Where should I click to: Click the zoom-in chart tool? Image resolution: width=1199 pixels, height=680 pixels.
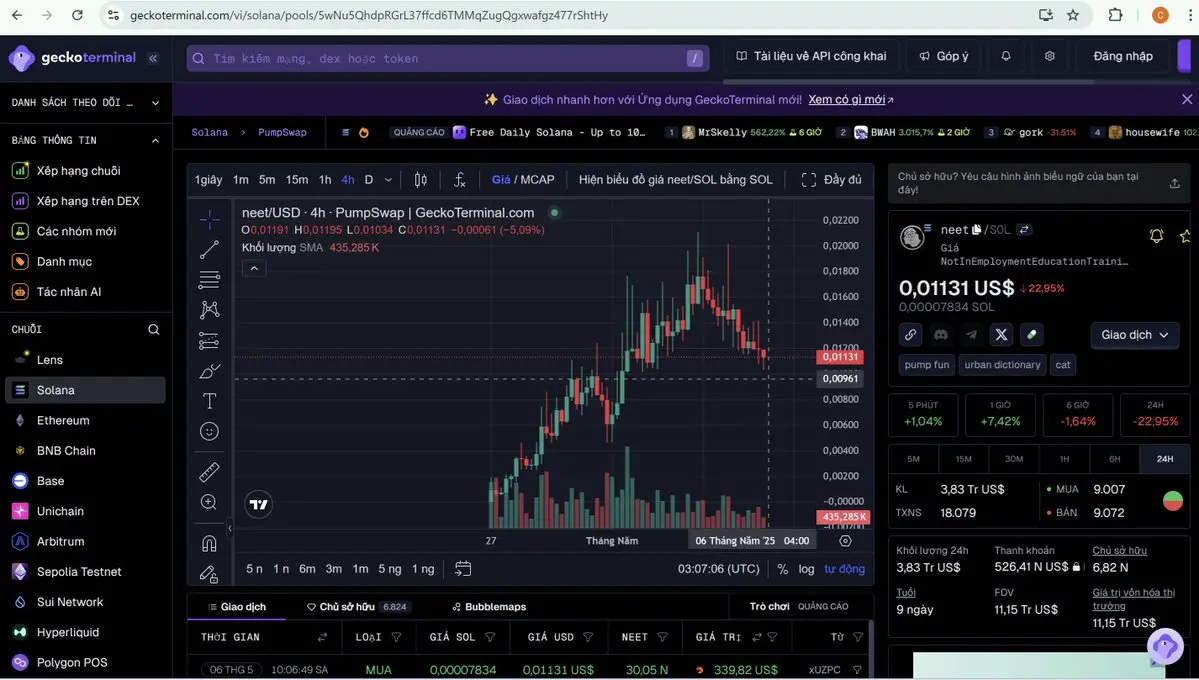[x=209, y=503]
